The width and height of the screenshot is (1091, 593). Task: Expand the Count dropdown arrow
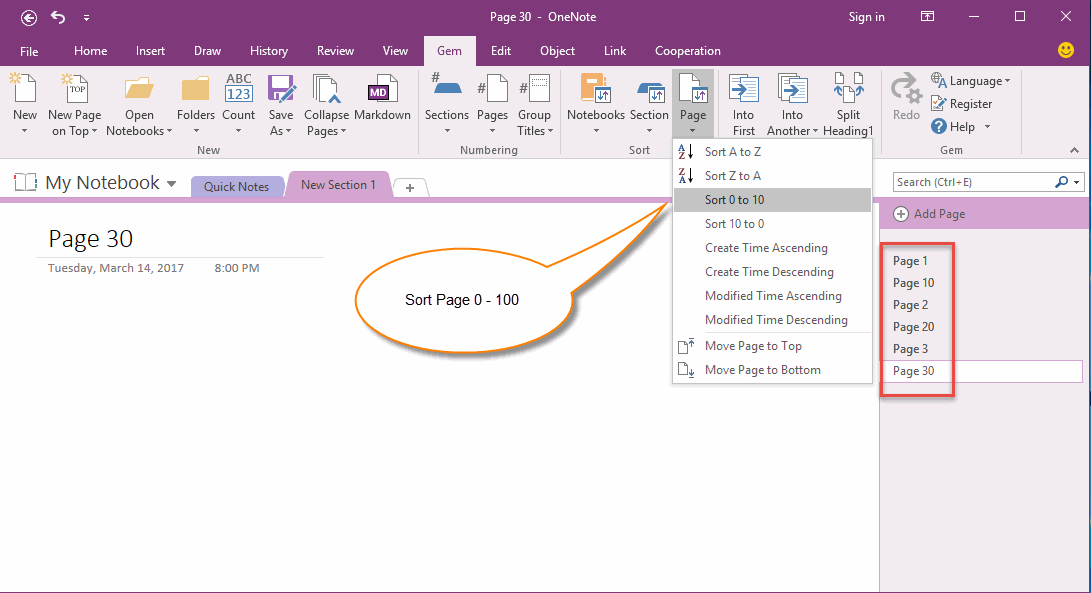pos(239,131)
